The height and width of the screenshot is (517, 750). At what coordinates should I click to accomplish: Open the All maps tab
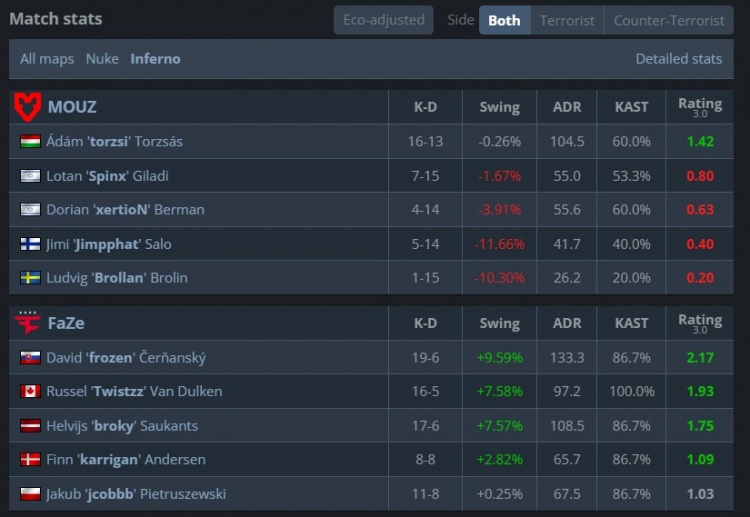coord(47,59)
